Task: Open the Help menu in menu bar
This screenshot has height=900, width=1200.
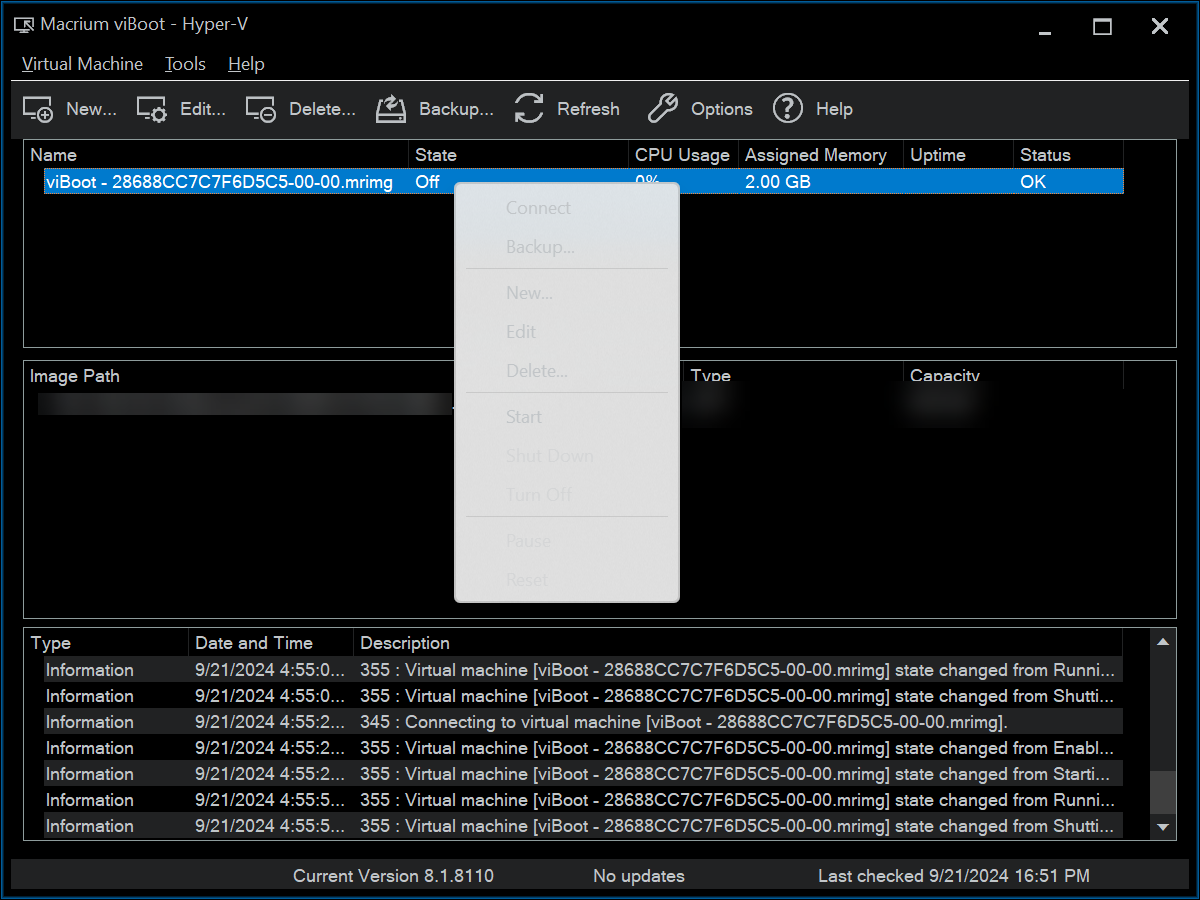Action: pos(246,64)
